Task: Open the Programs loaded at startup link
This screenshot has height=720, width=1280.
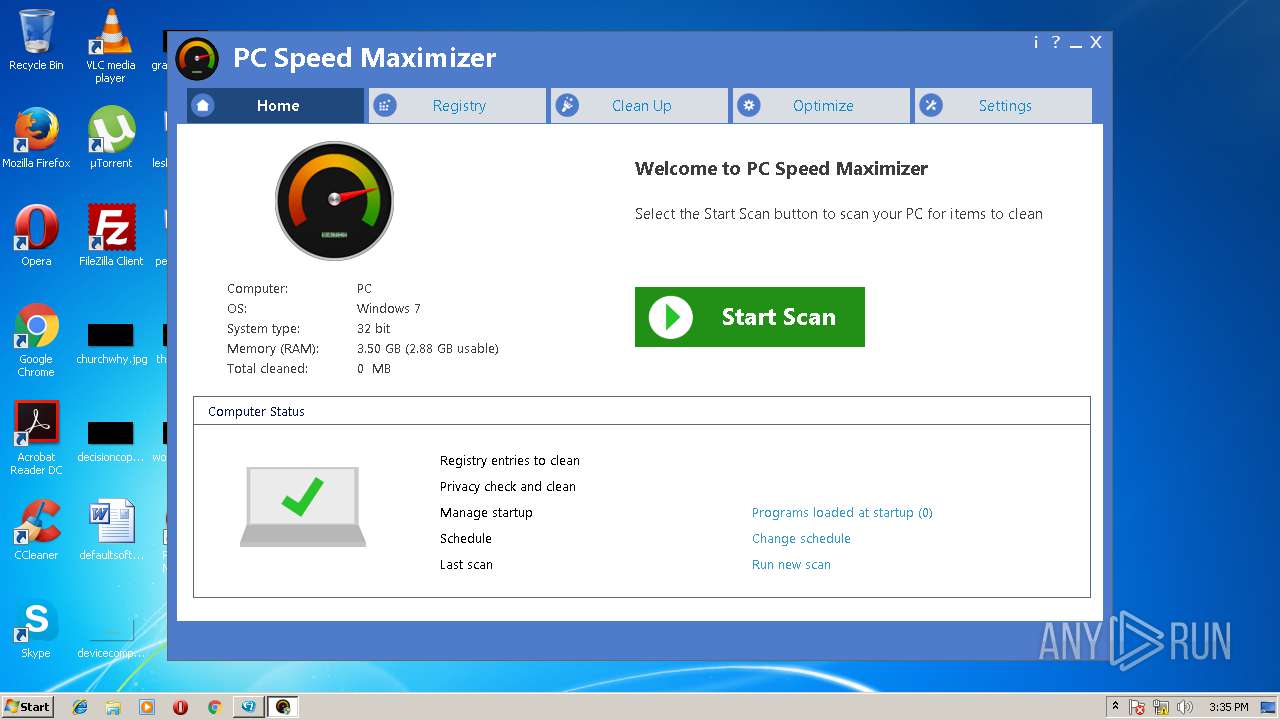Action: tap(842, 513)
